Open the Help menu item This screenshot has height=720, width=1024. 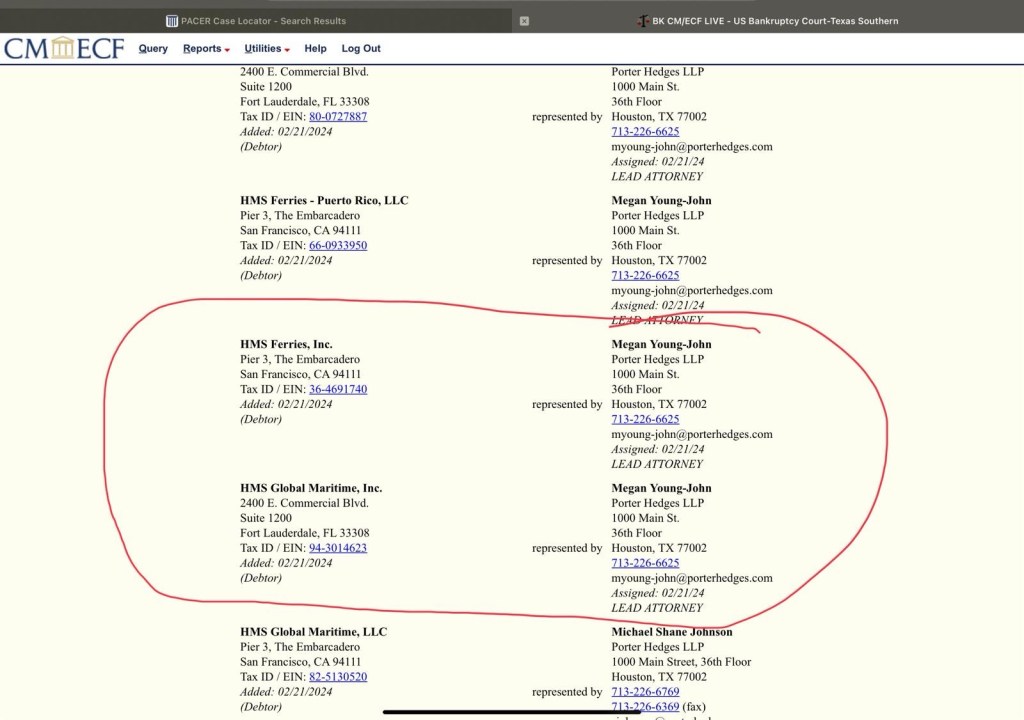[315, 48]
